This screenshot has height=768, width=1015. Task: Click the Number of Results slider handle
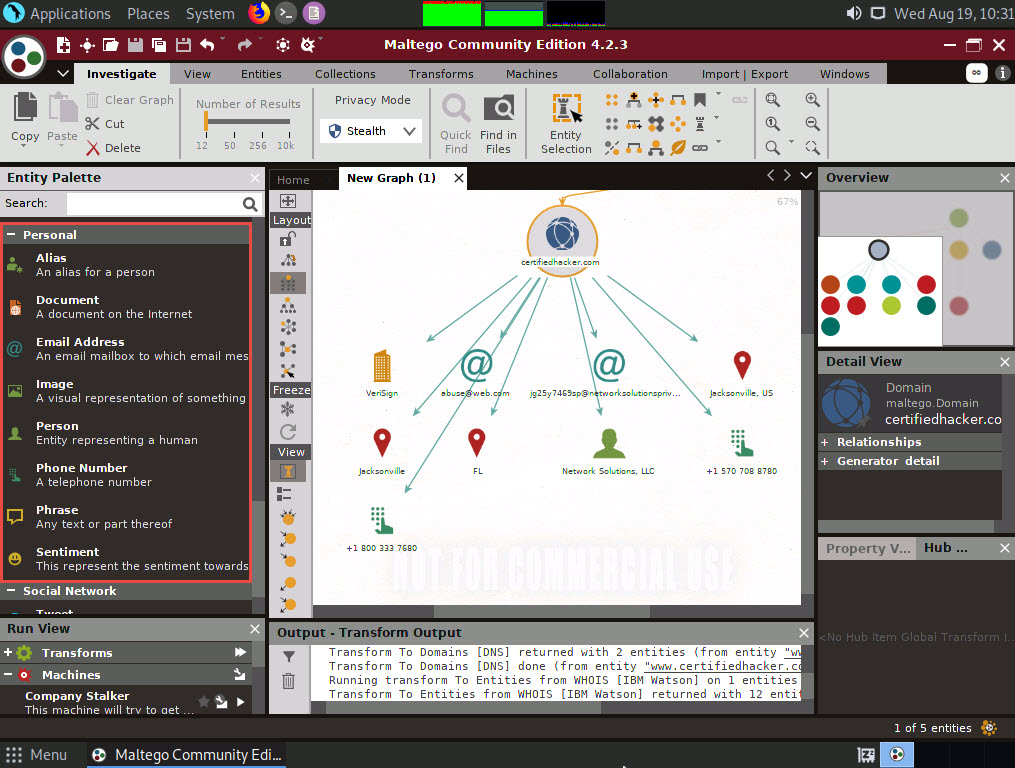[x=206, y=120]
